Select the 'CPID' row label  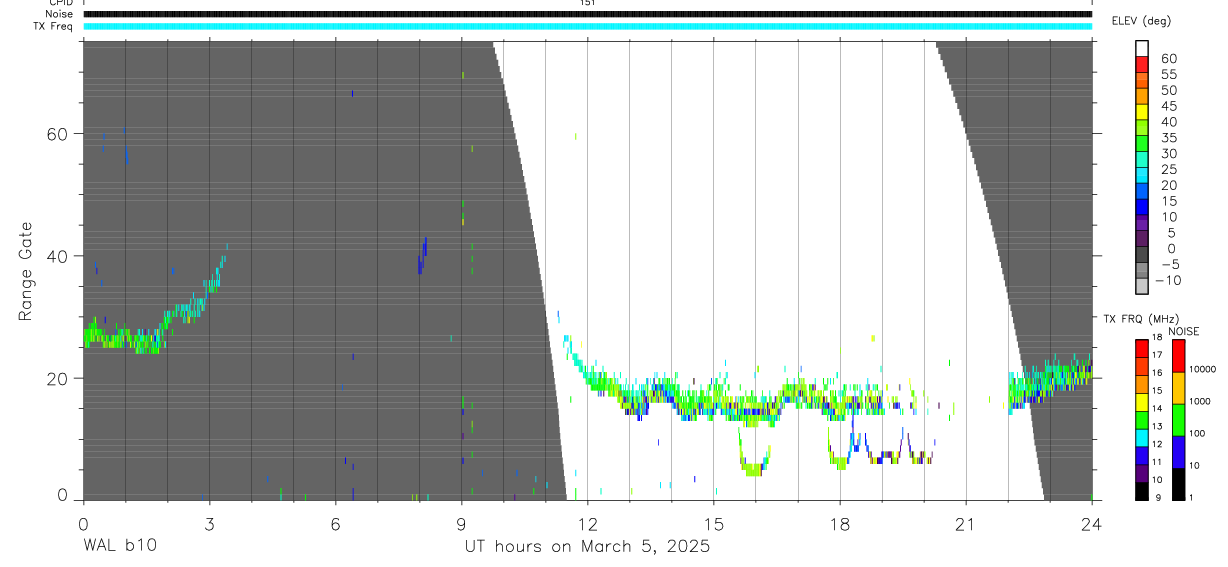coord(60,3)
